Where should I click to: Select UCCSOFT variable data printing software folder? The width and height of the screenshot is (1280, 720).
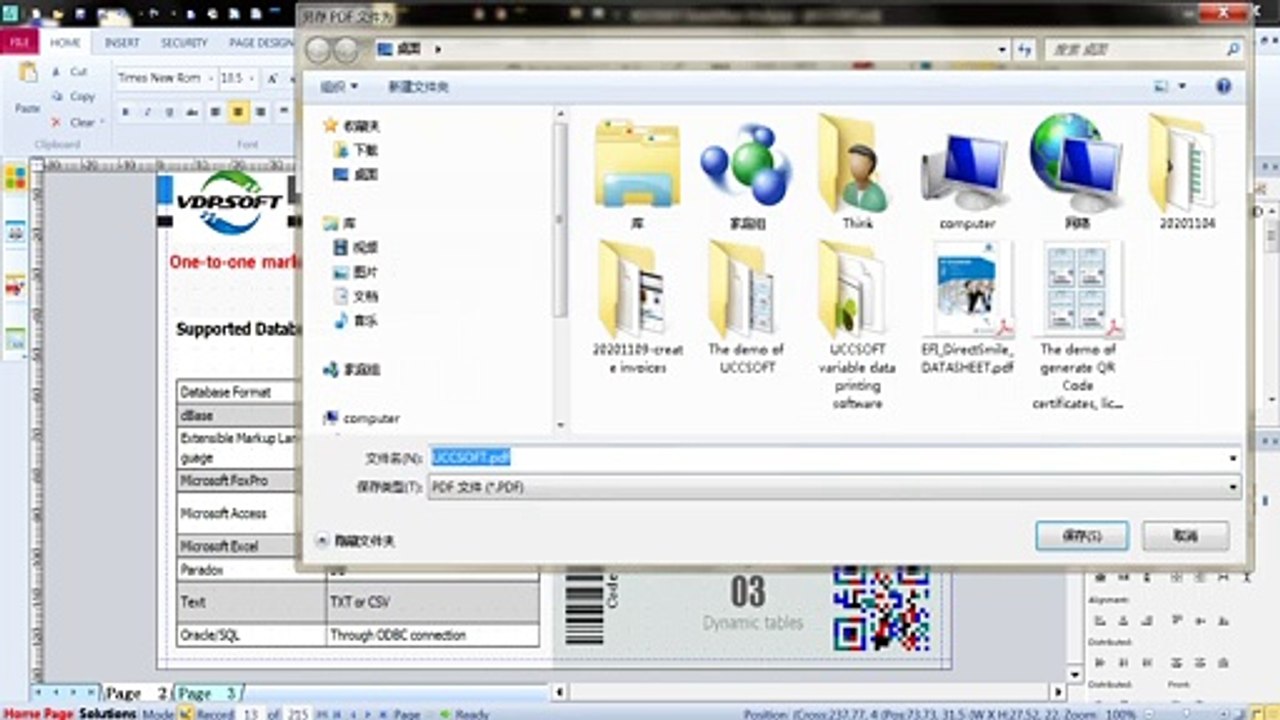click(857, 325)
